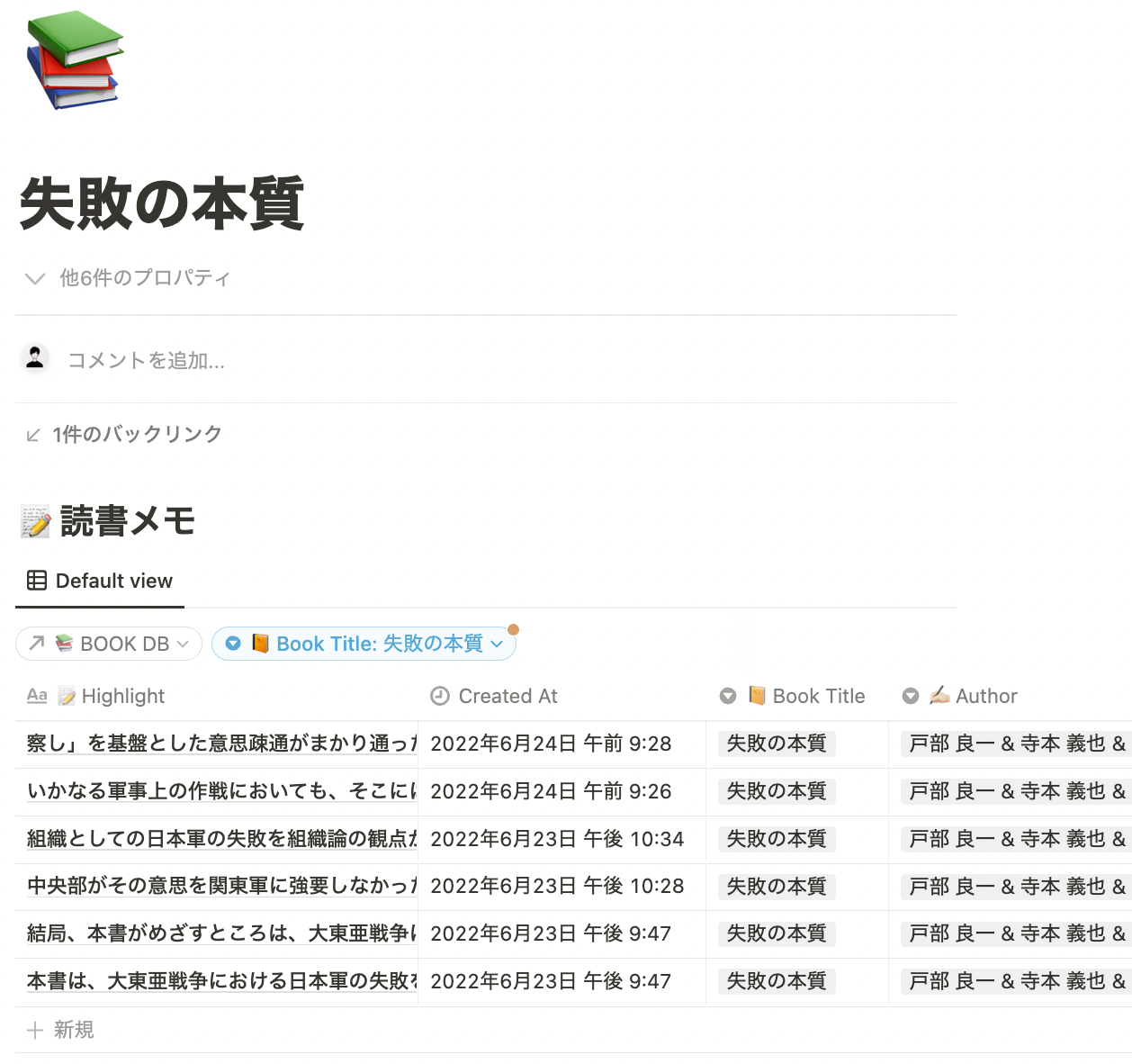Select the Default view tab
This screenshot has height=1064, width=1132.
tap(100, 581)
